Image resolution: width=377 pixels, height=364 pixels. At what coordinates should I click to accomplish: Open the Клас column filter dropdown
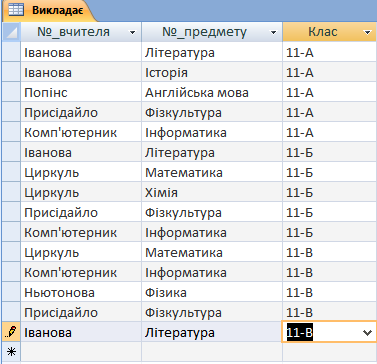click(x=368, y=33)
